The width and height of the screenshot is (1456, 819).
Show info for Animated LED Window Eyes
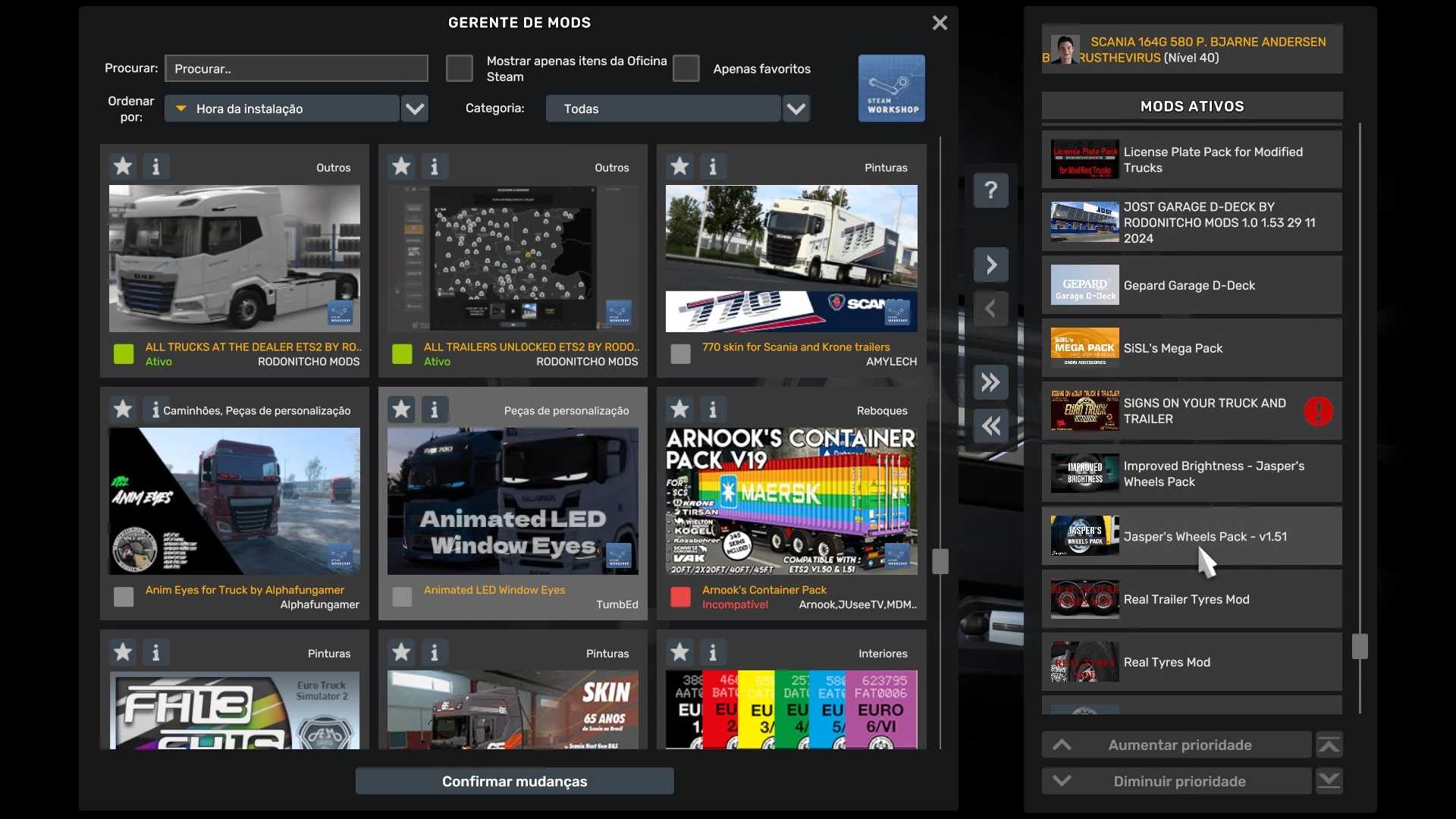[434, 409]
